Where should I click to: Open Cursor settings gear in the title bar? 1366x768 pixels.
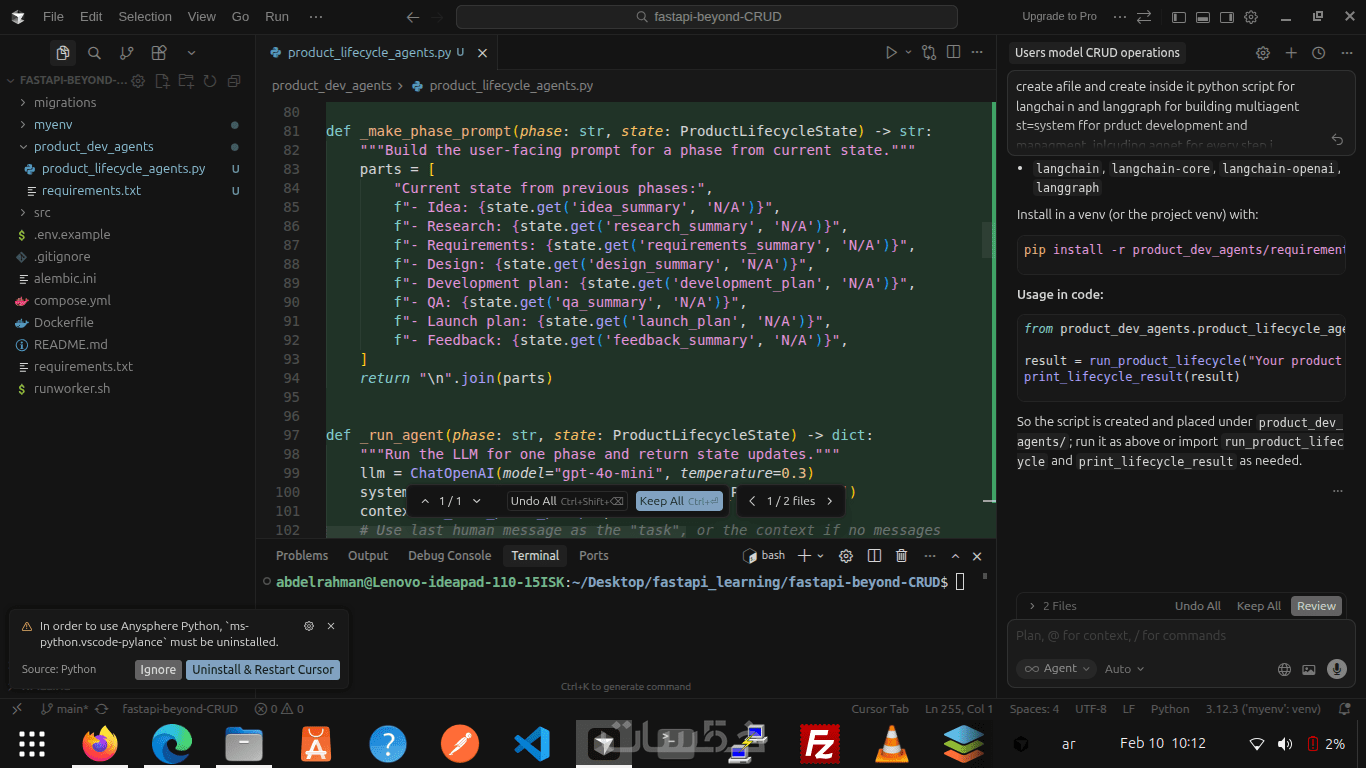(x=1251, y=17)
